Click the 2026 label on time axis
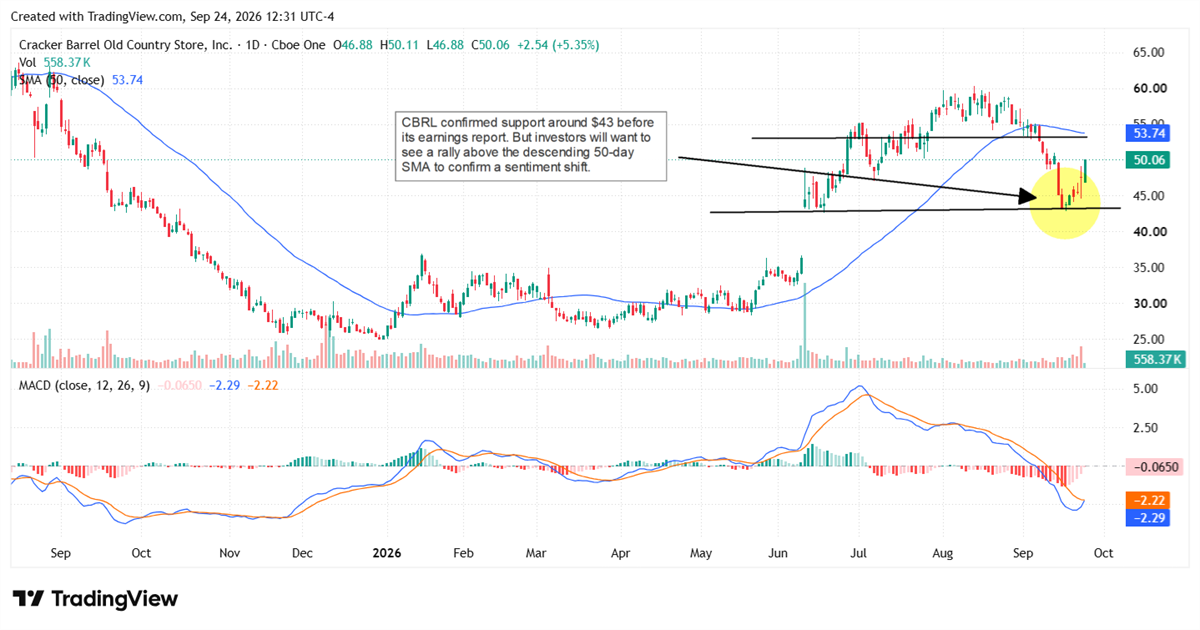 [x=388, y=552]
